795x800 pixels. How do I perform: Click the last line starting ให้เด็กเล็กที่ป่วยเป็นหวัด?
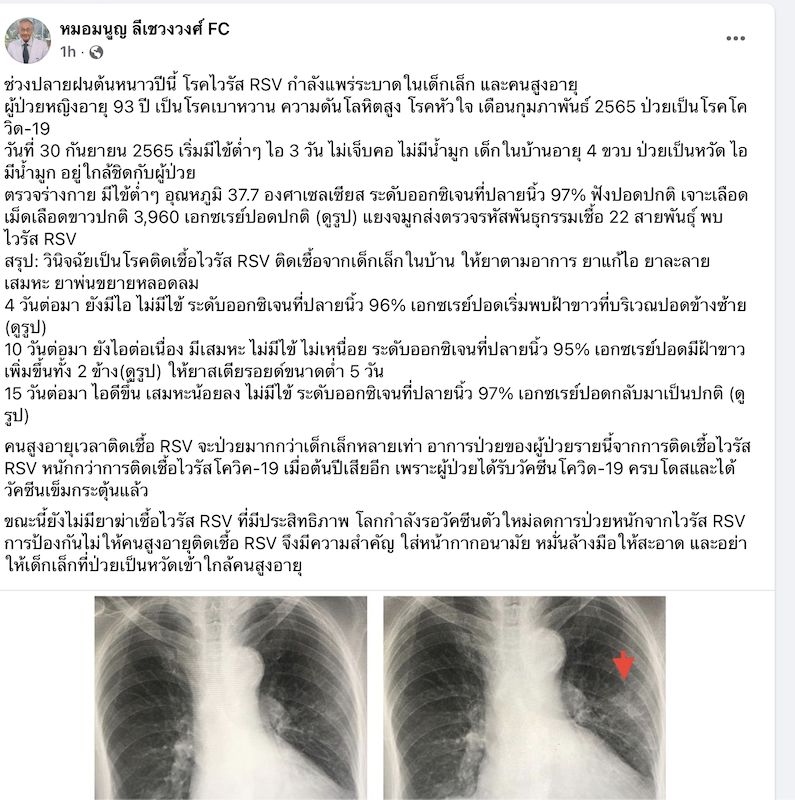(153, 565)
